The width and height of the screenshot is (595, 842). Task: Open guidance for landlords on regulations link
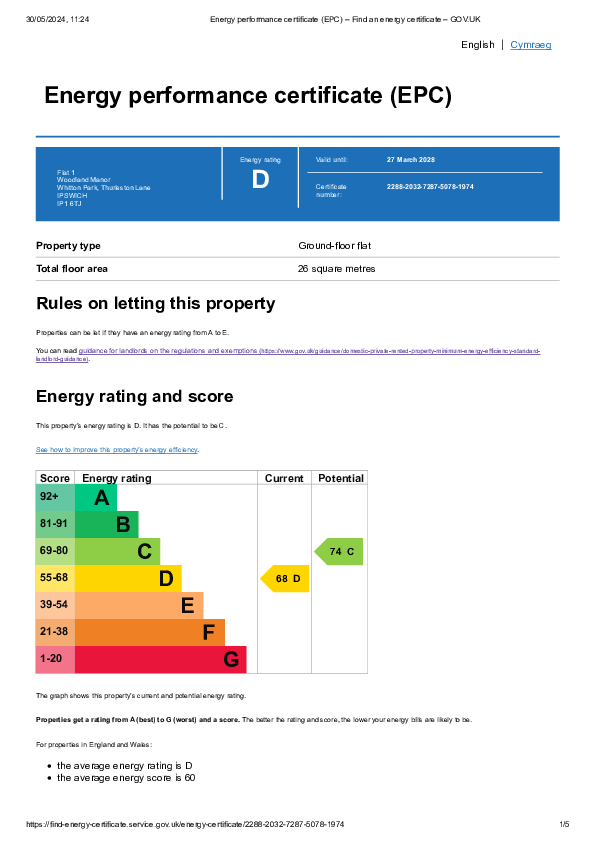tap(288, 354)
